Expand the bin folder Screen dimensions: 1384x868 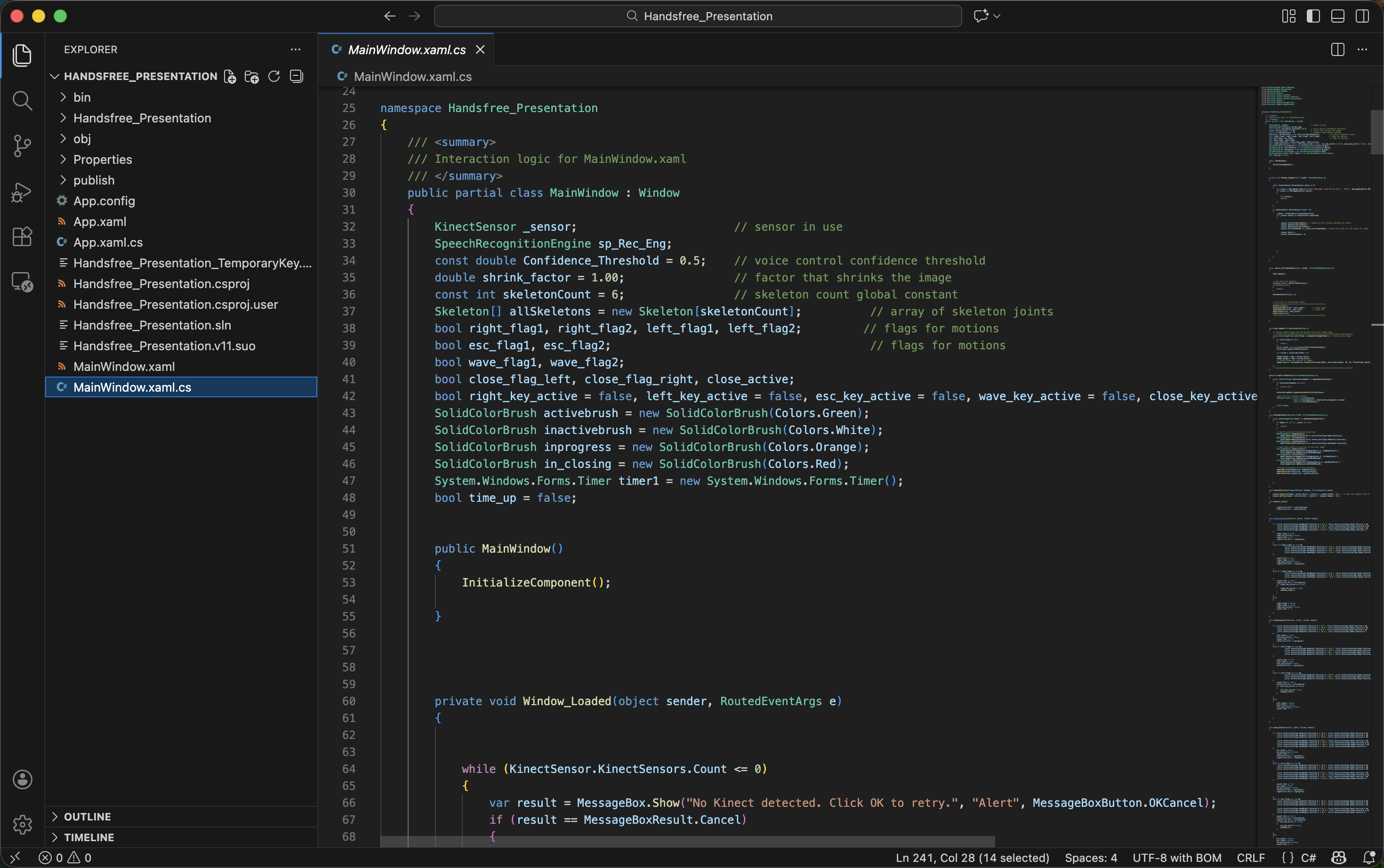point(82,97)
